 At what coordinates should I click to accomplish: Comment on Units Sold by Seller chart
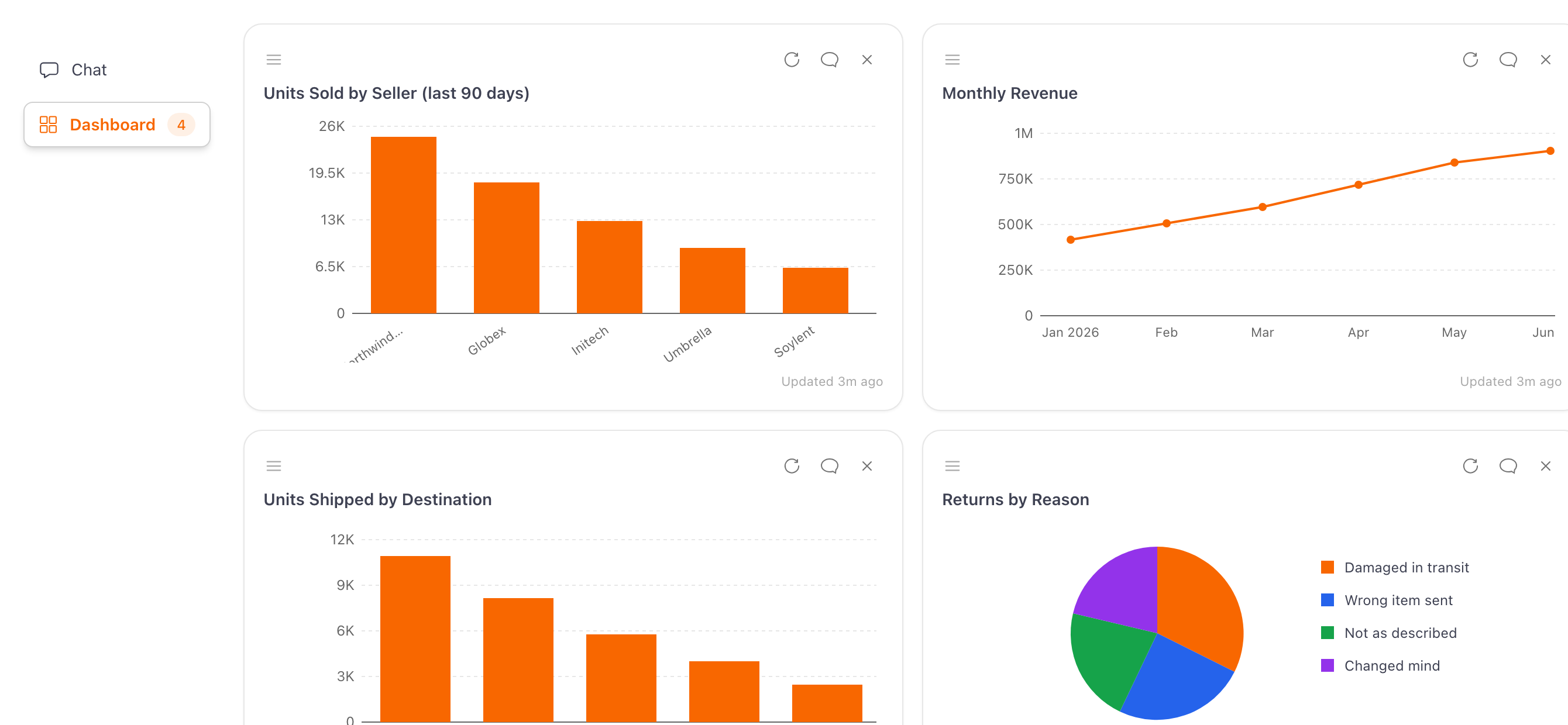click(x=829, y=60)
